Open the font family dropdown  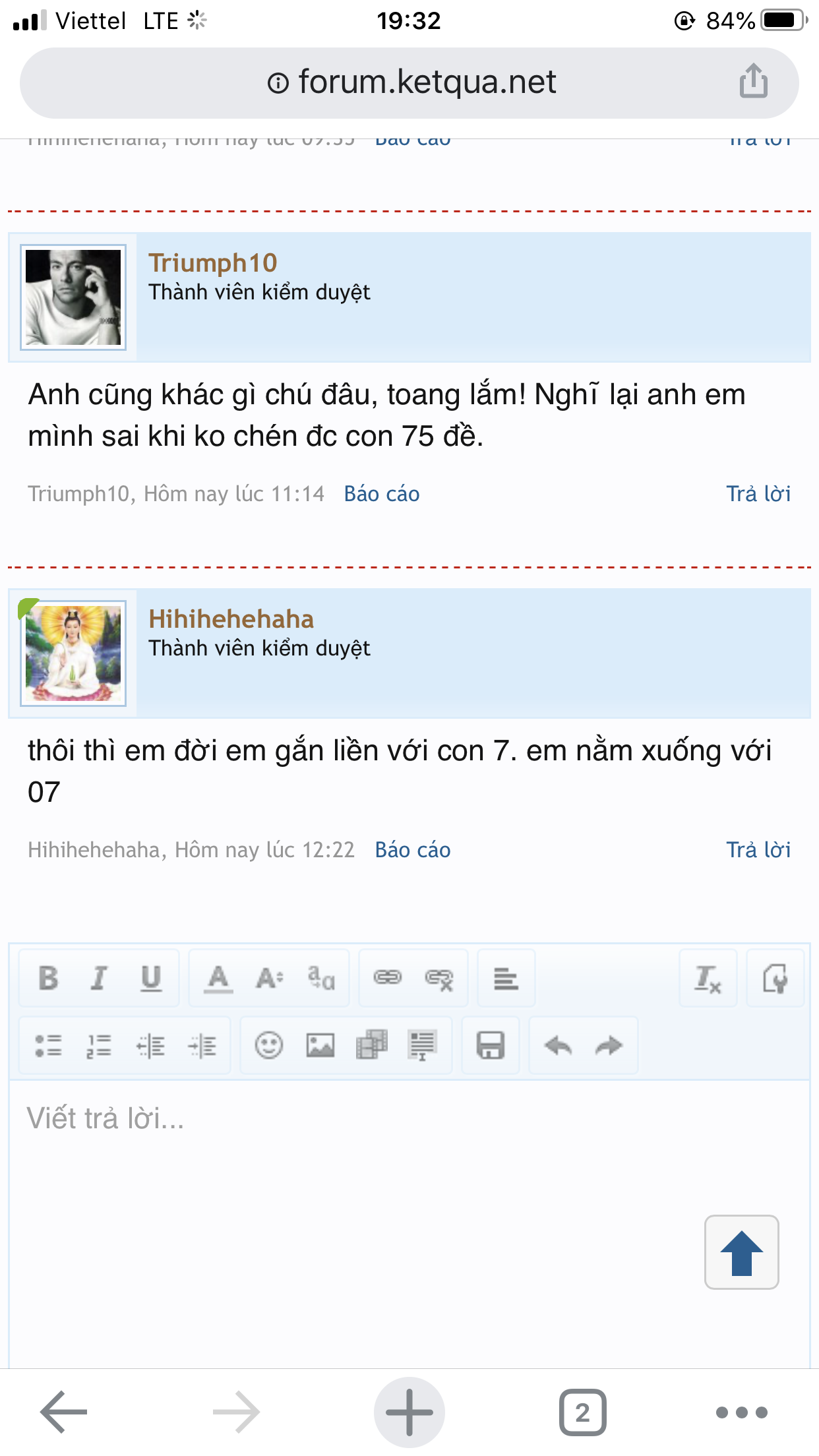pos(321,979)
